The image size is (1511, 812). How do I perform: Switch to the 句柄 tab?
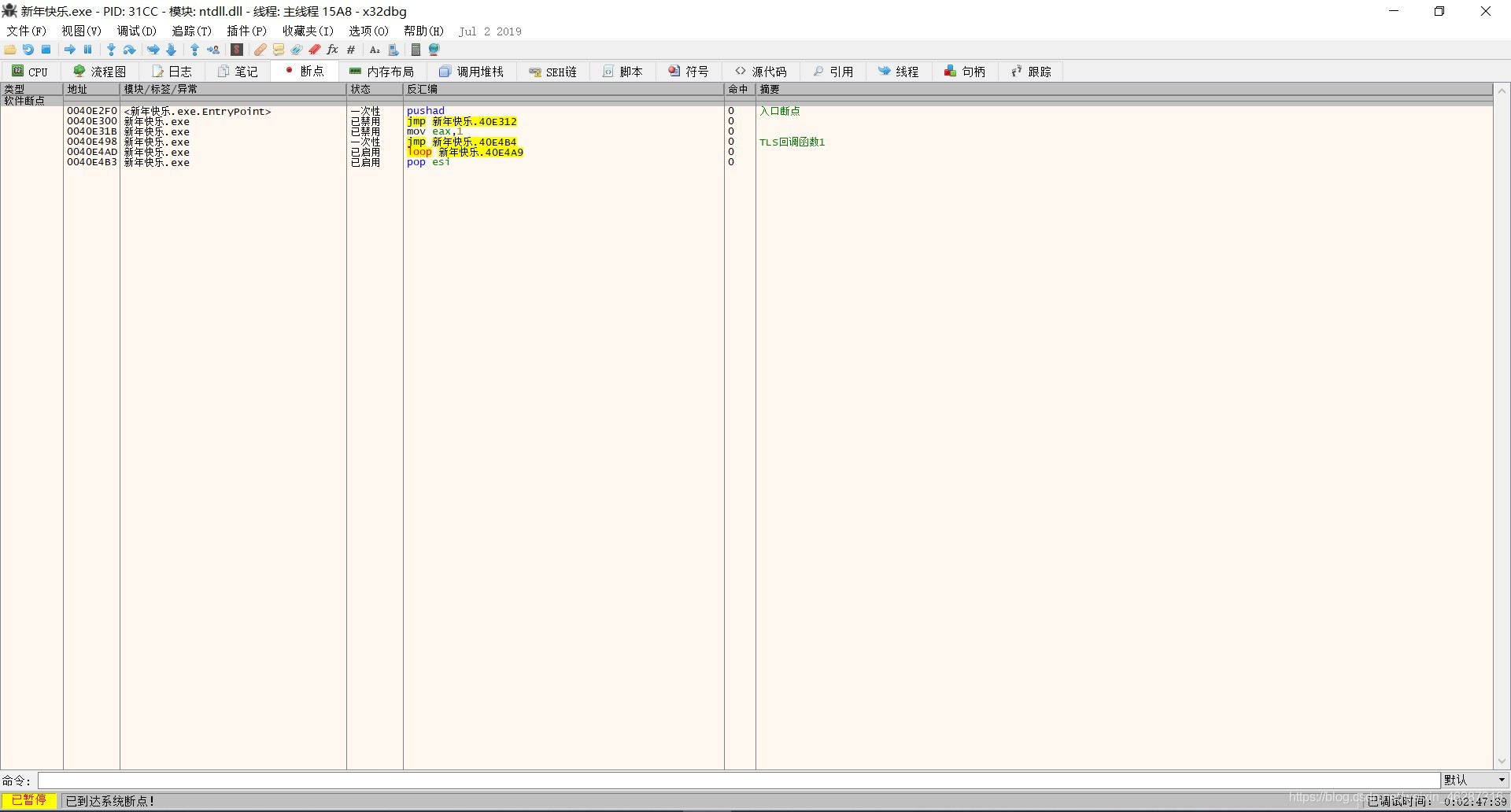966,72
